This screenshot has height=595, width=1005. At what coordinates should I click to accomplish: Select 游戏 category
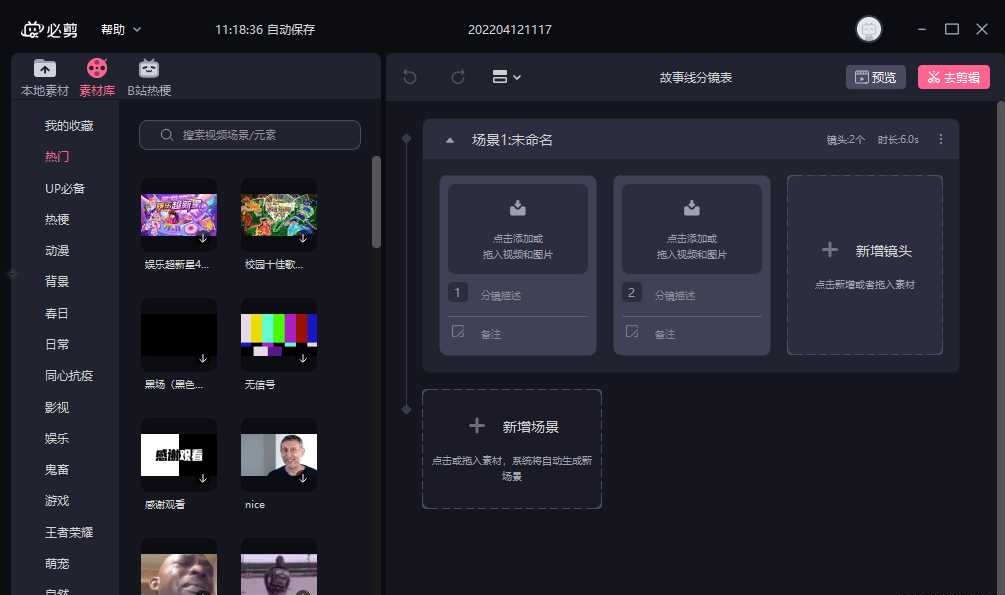[x=56, y=501]
